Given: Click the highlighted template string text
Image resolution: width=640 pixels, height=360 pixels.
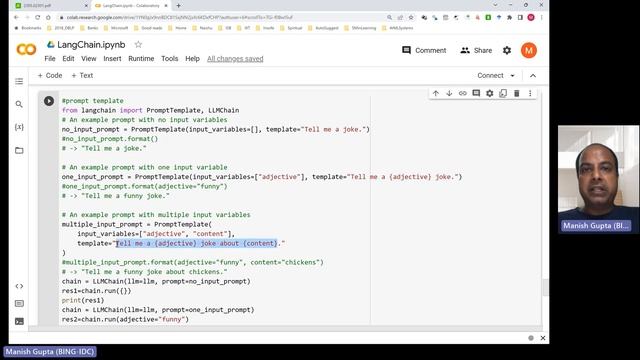Looking at the screenshot, I should pos(197,243).
